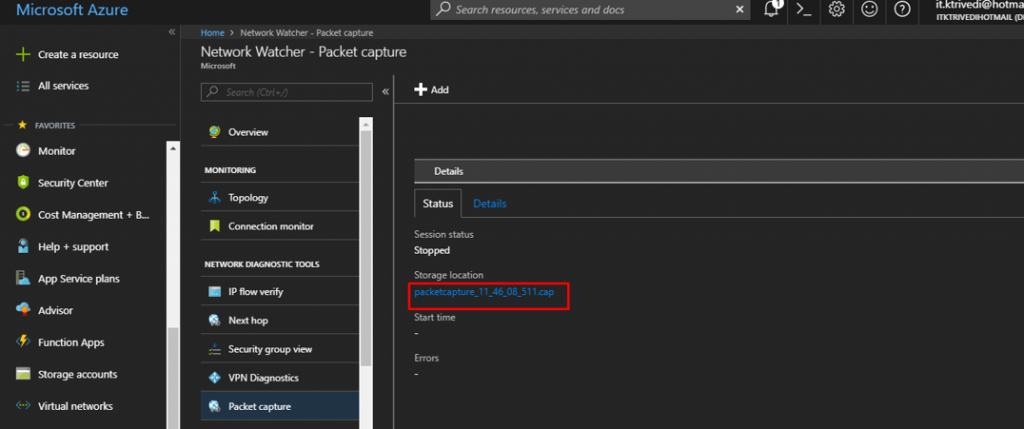Click the Add packet capture button
The height and width of the screenshot is (429, 1024).
(432, 90)
